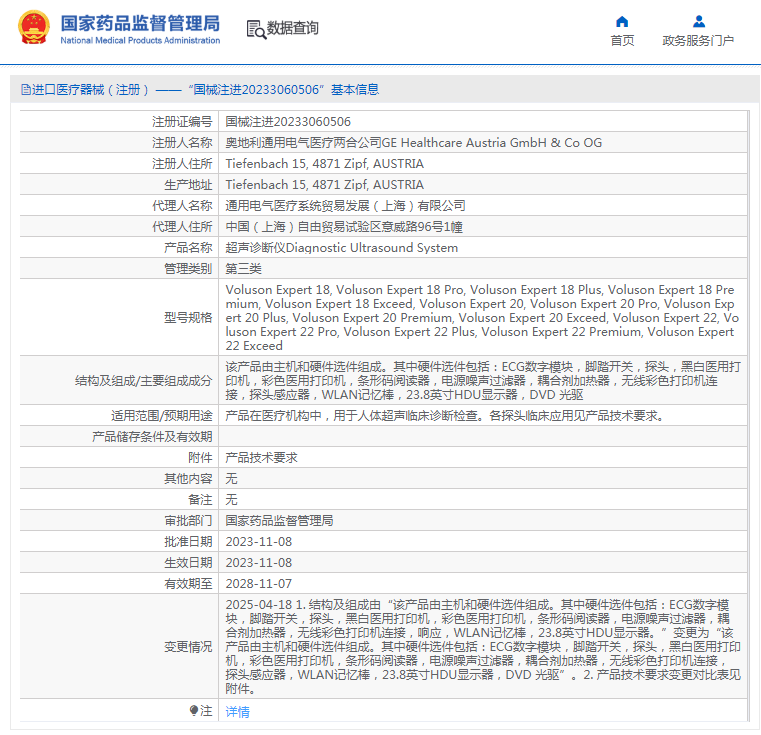Image resolution: width=761 pixels, height=735 pixels.
Task: Select expiry date 2028-11-07
Action: click(x=258, y=584)
